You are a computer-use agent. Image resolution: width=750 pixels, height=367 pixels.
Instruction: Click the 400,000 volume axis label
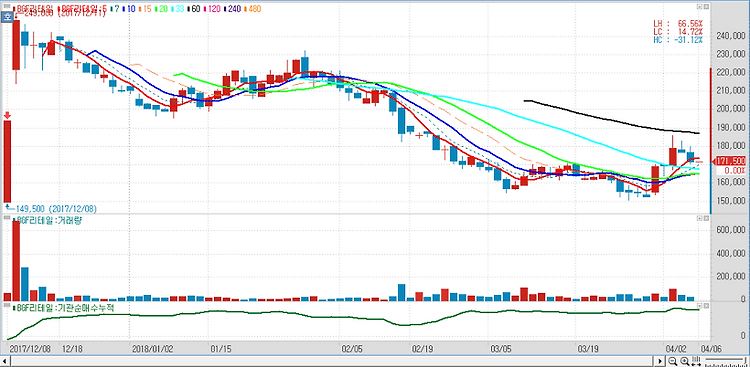click(x=732, y=254)
